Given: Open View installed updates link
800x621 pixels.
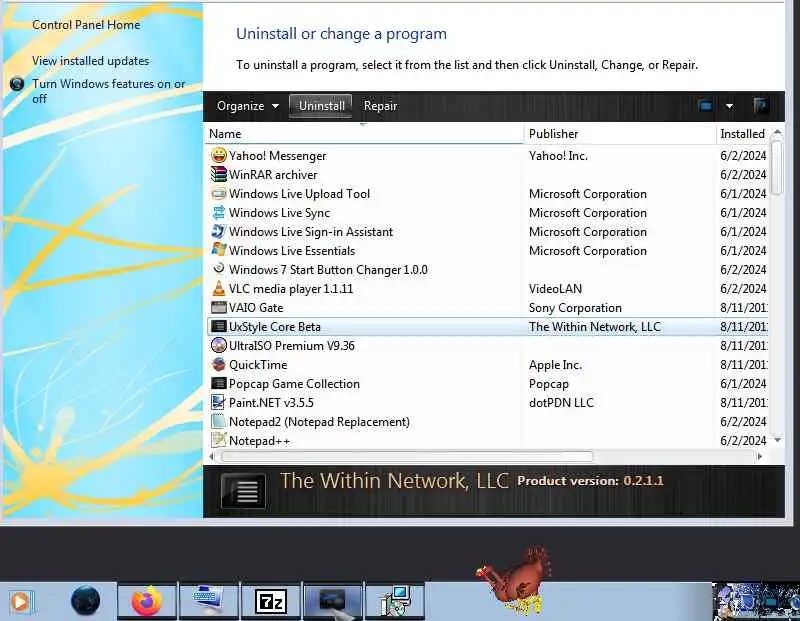Looking at the screenshot, I should [90, 61].
